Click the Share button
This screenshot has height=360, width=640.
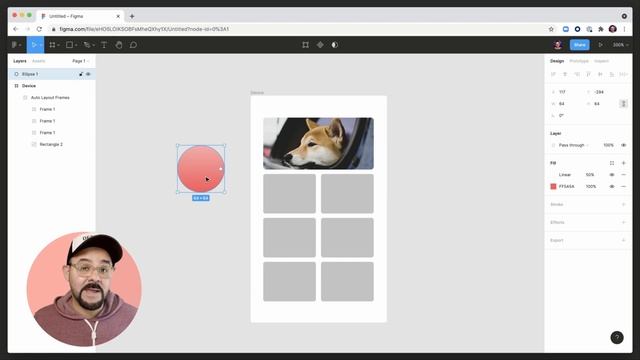[x=580, y=45]
